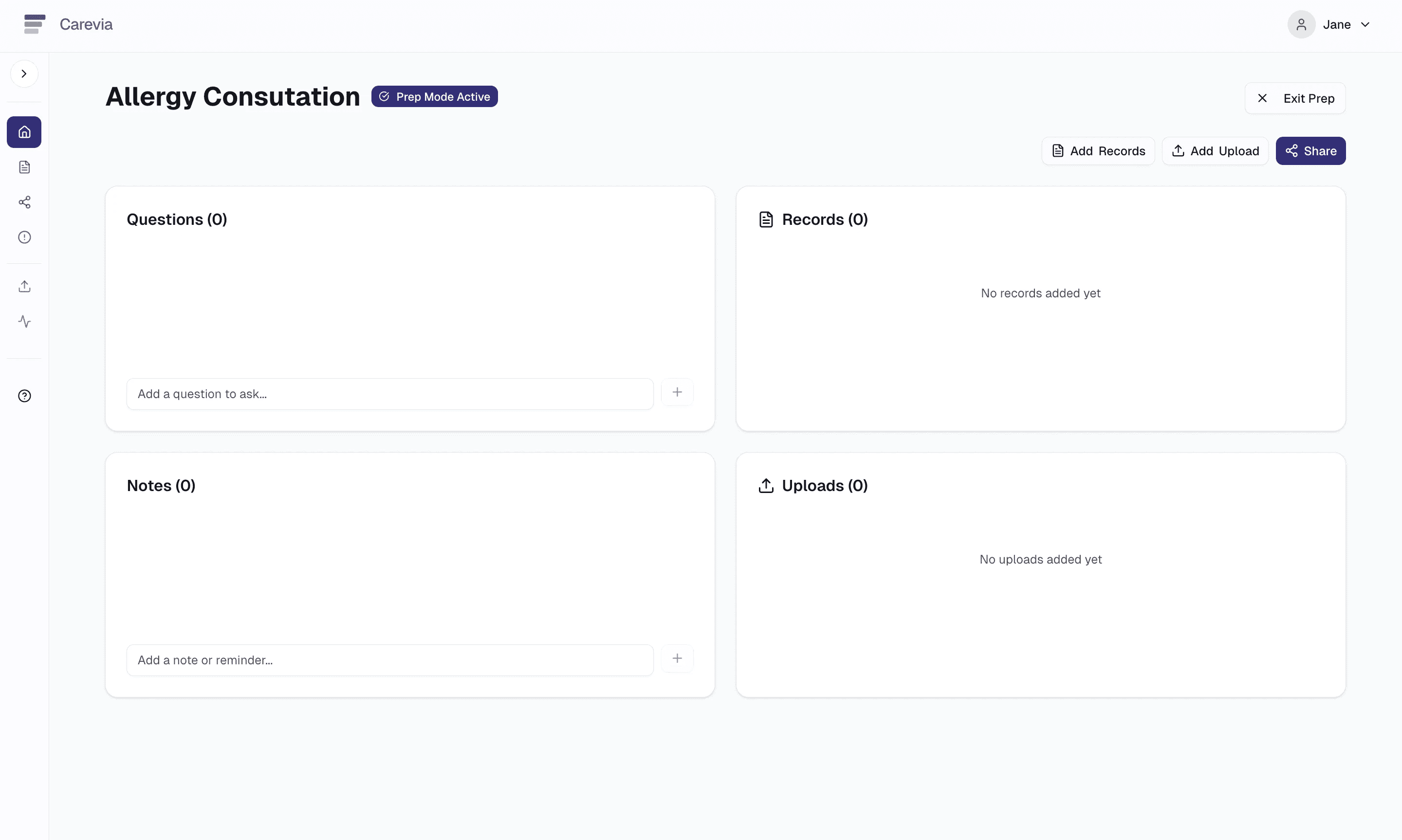Click the plus button beside note field
This screenshot has height=840, width=1402.
pos(677,658)
